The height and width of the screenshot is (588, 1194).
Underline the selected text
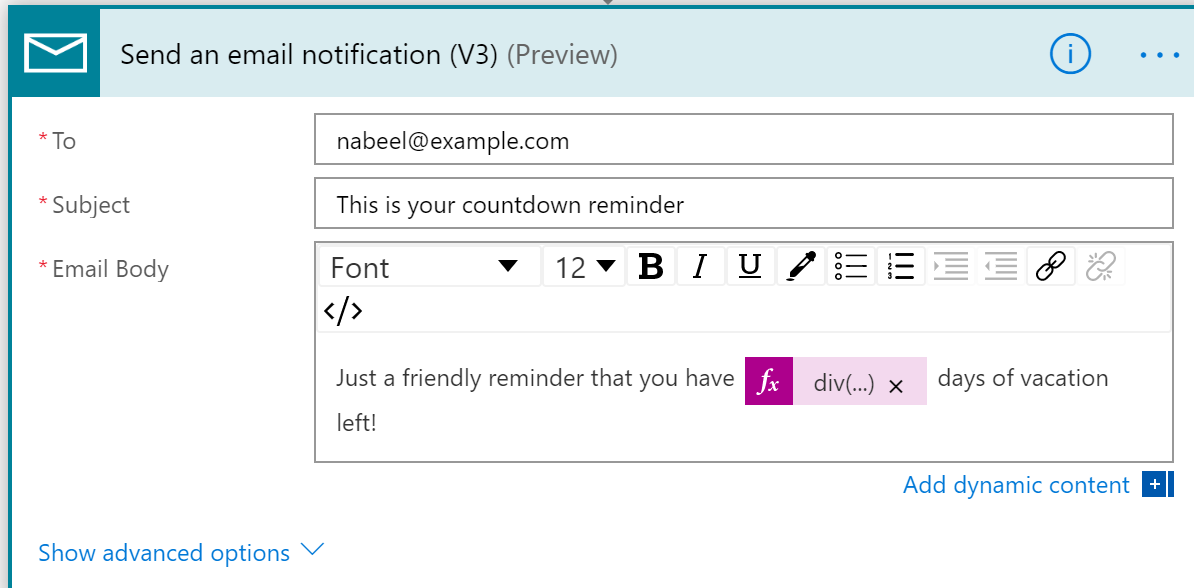[x=750, y=266]
